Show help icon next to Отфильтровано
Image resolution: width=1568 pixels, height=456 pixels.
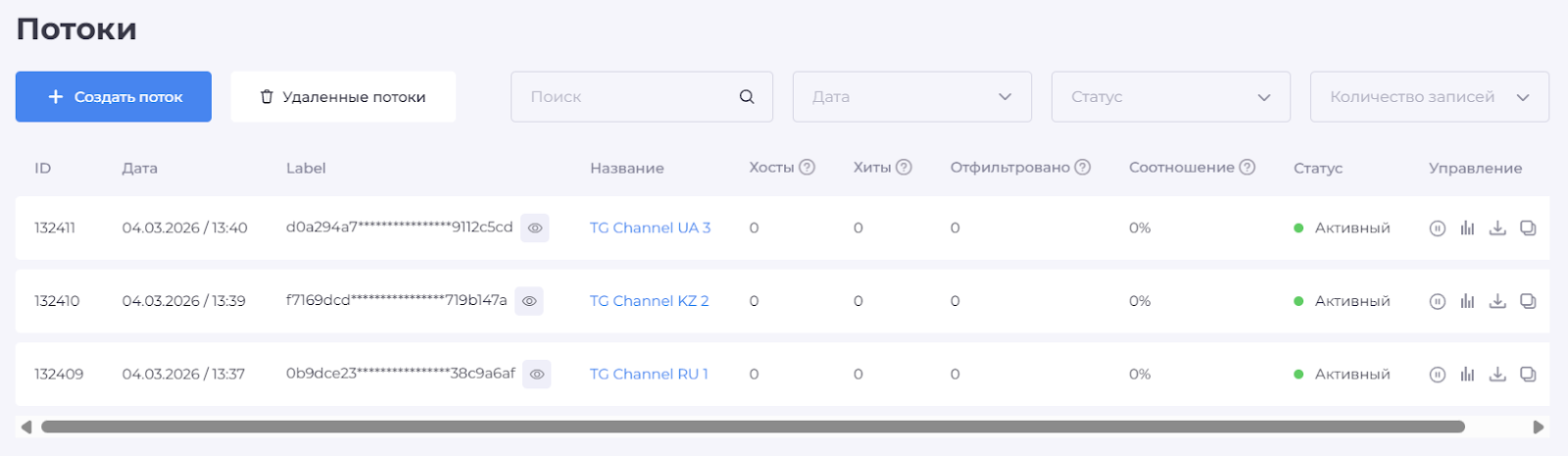[x=1082, y=168]
